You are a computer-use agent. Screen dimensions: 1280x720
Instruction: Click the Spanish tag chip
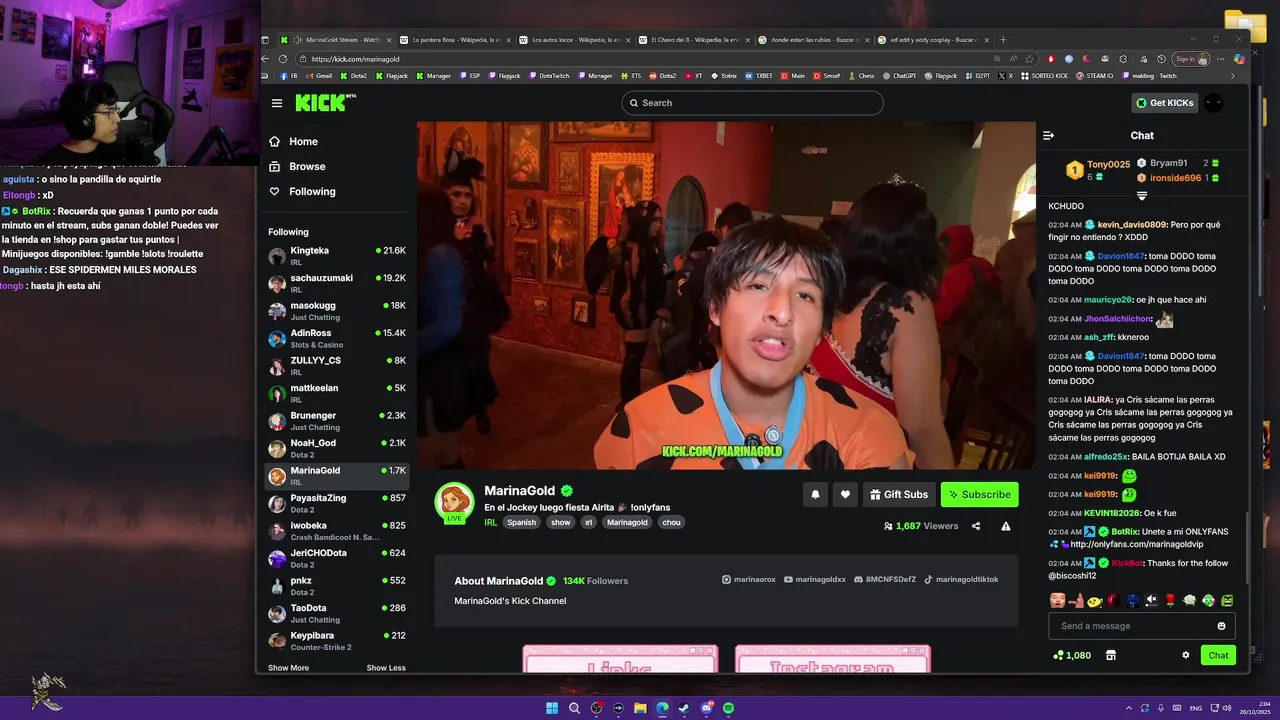click(x=521, y=522)
